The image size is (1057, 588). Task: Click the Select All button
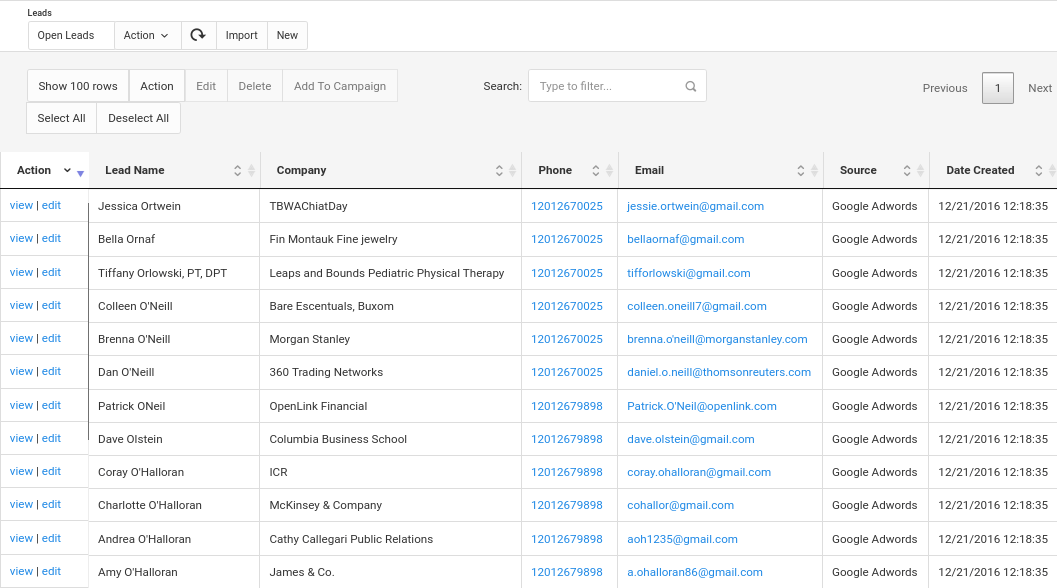[61, 118]
